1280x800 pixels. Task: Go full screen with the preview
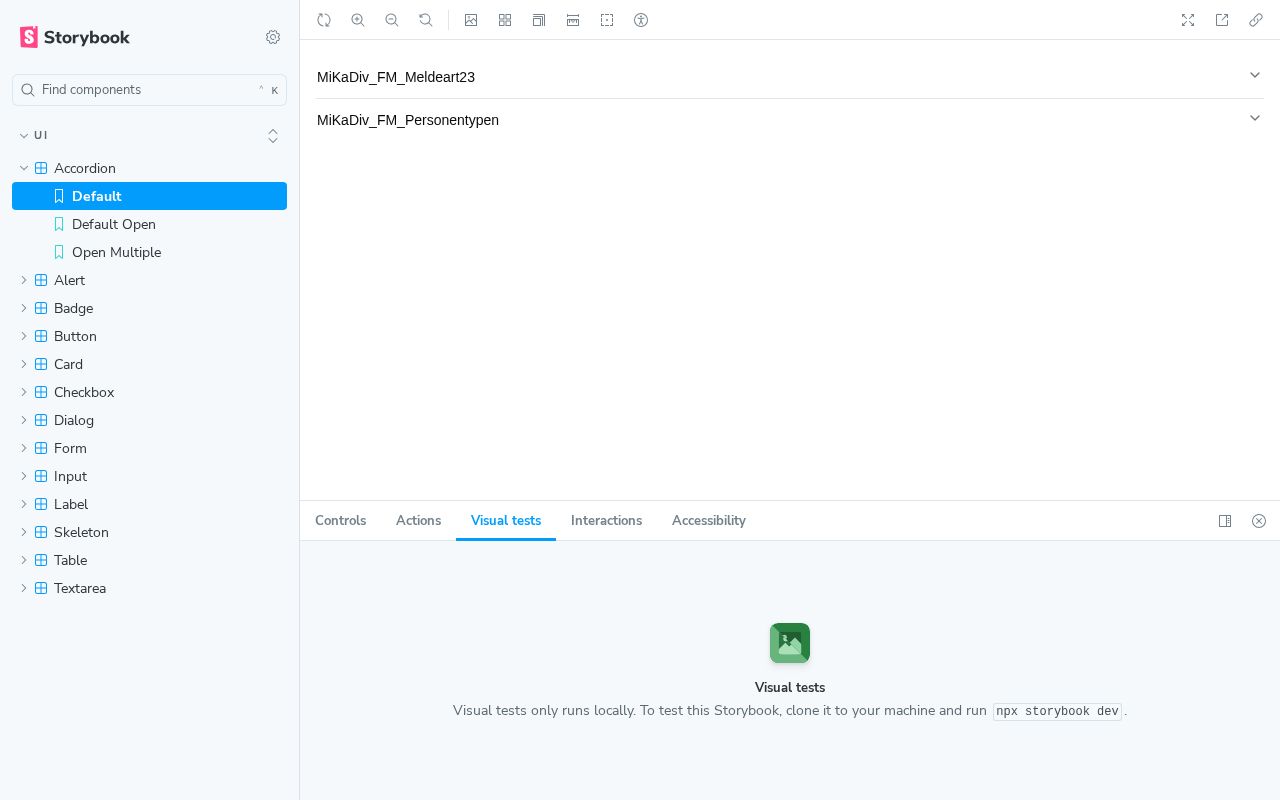1188,20
